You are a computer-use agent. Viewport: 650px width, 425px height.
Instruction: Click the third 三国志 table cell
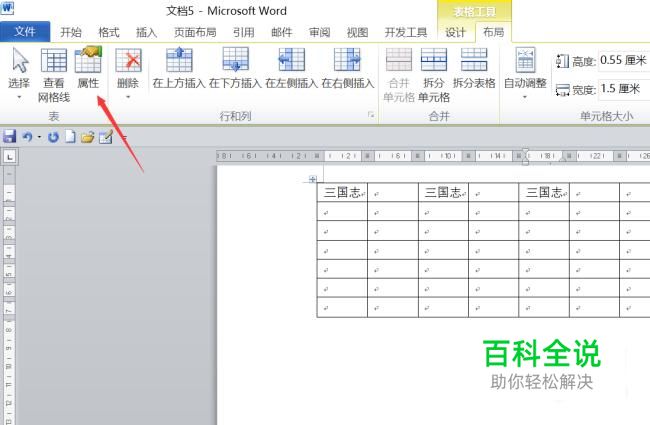tap(544, 192)
